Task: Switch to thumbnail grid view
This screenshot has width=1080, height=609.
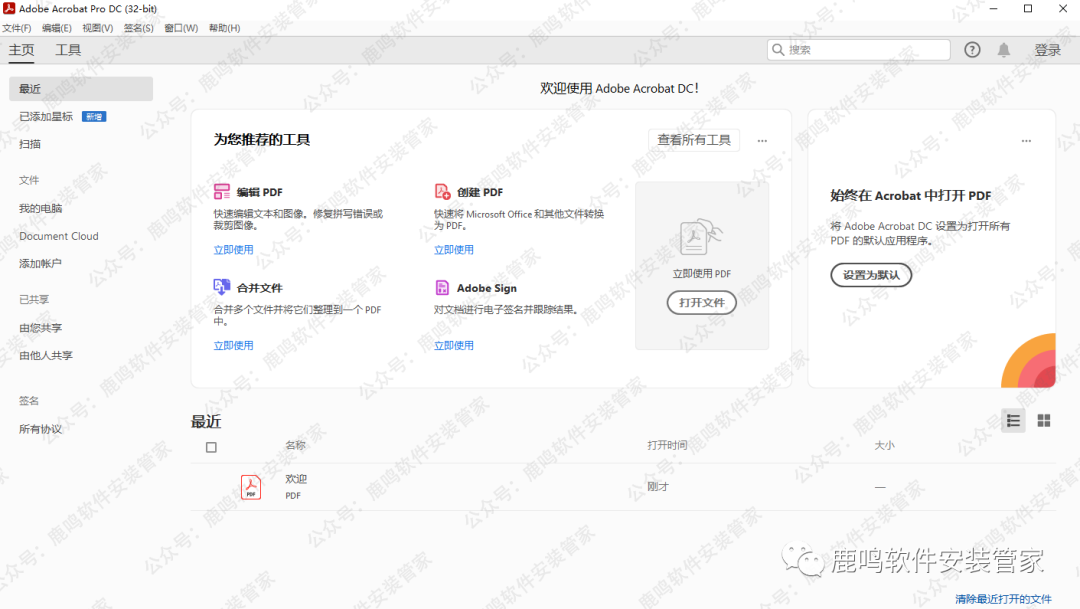Action: (x=1044, y=421)
